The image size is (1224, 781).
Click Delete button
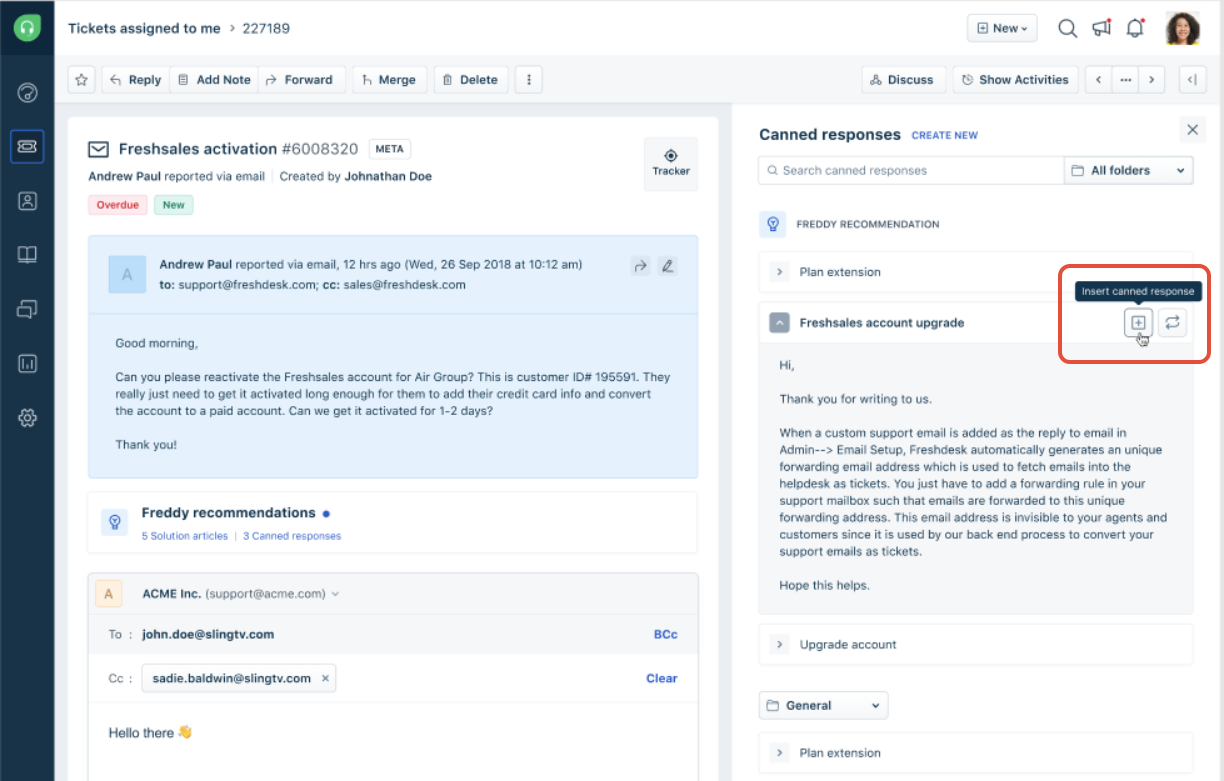point(471,80)
